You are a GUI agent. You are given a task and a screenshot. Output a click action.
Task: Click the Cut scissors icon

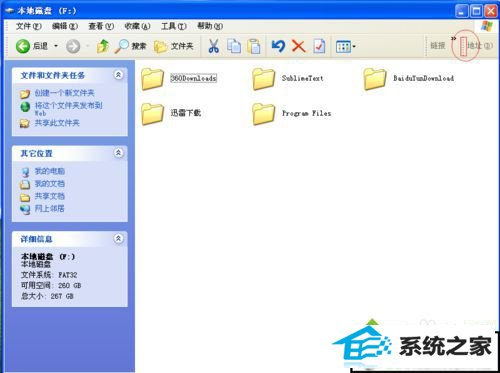pos(214,46)
